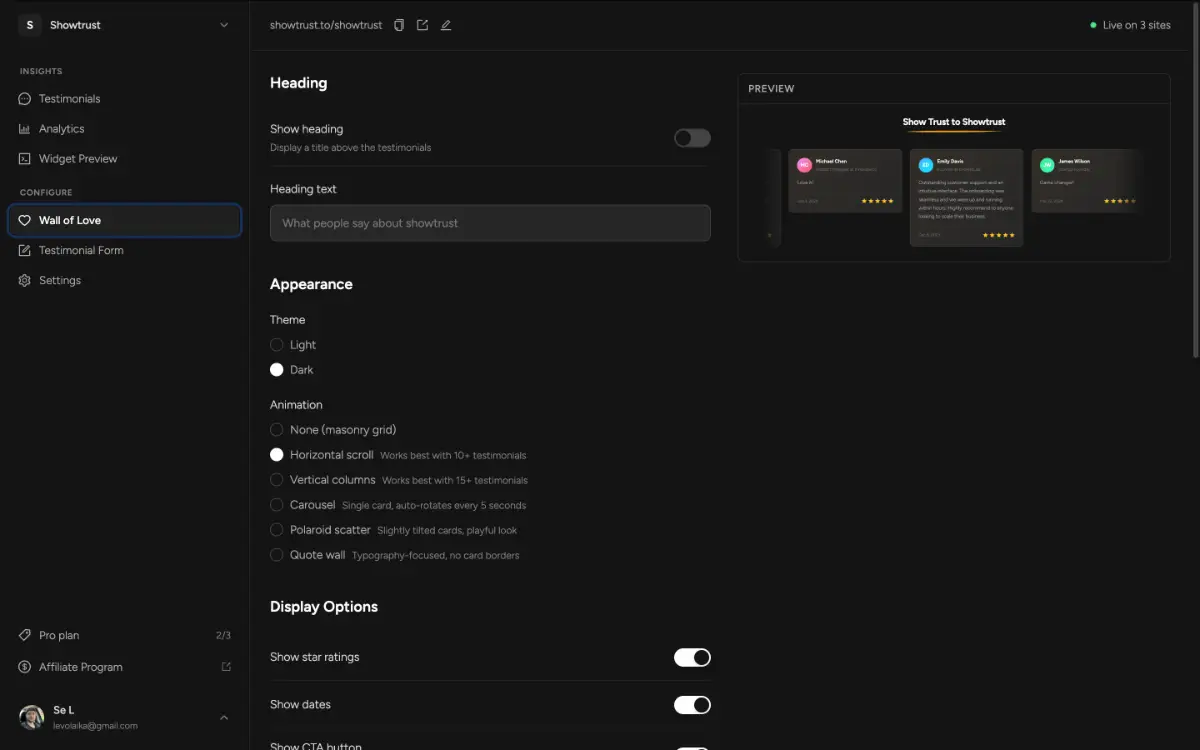Click 'Typography-focused, no card borders' hint
Screen dimensions: 1200x750
pos(436,556)
